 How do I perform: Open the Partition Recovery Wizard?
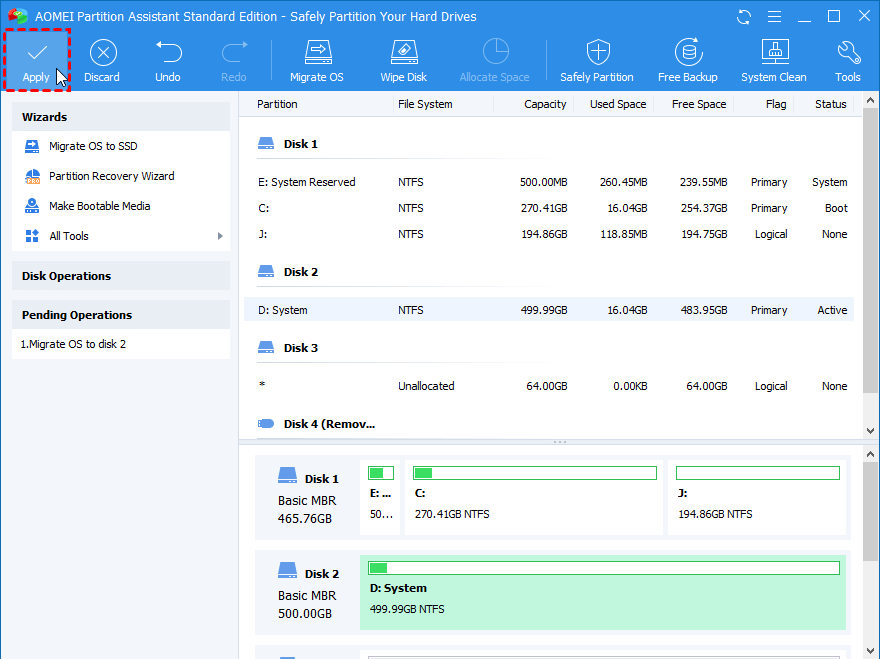(111, 176)
